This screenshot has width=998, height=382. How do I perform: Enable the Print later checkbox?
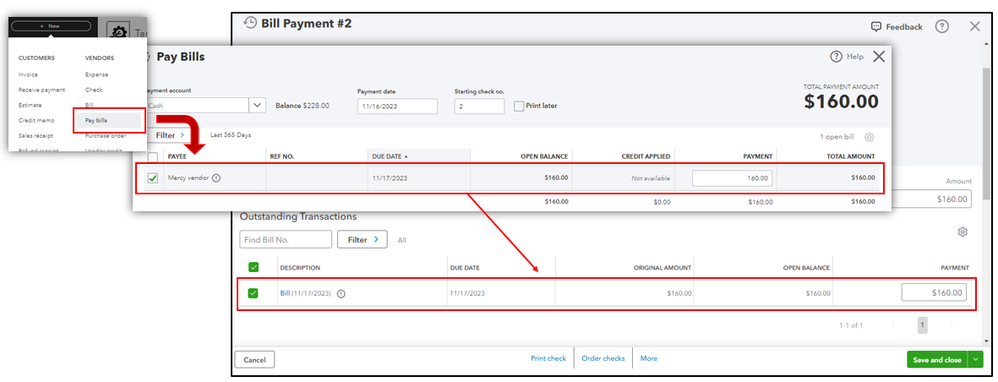coord(519,106)
